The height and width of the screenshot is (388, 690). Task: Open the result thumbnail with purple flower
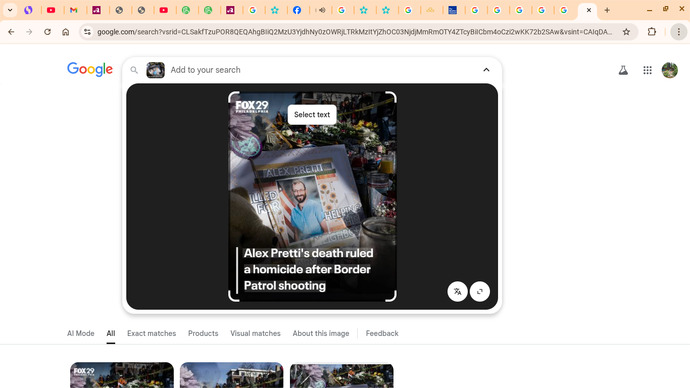pyautogui.click(x=341, y=375)
